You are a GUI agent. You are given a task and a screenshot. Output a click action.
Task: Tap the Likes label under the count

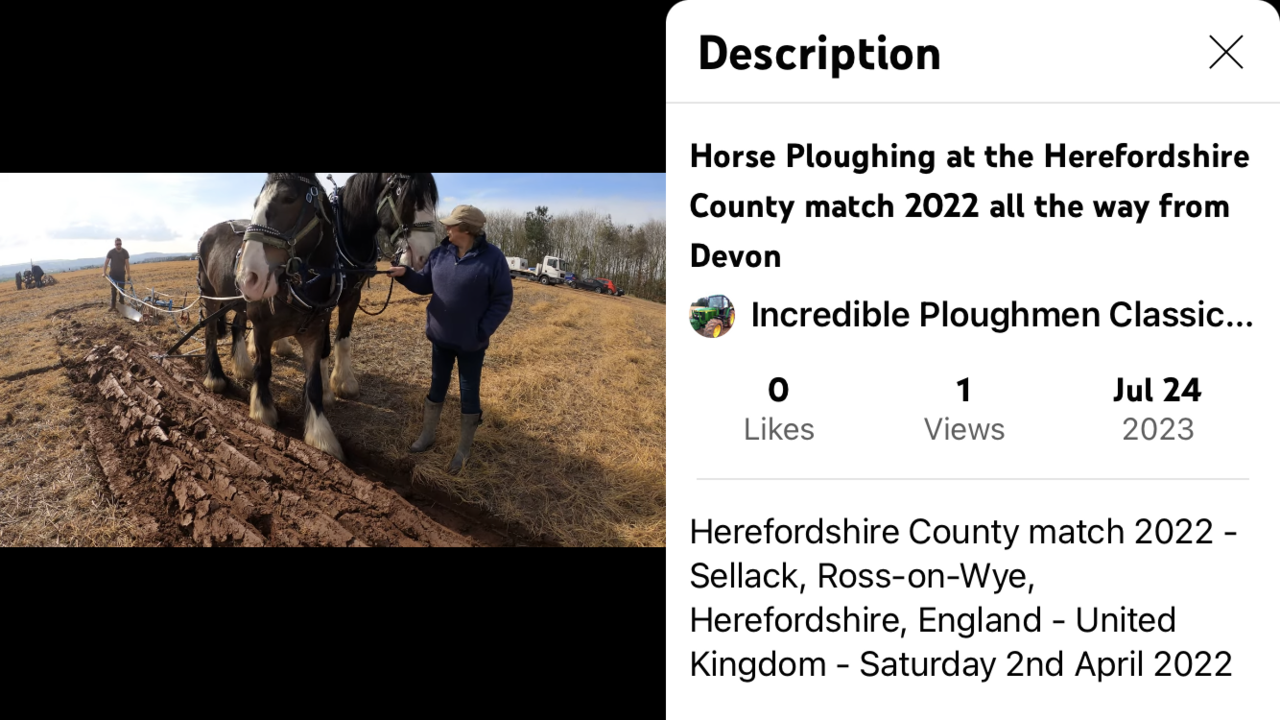click(x=778, y=429)
